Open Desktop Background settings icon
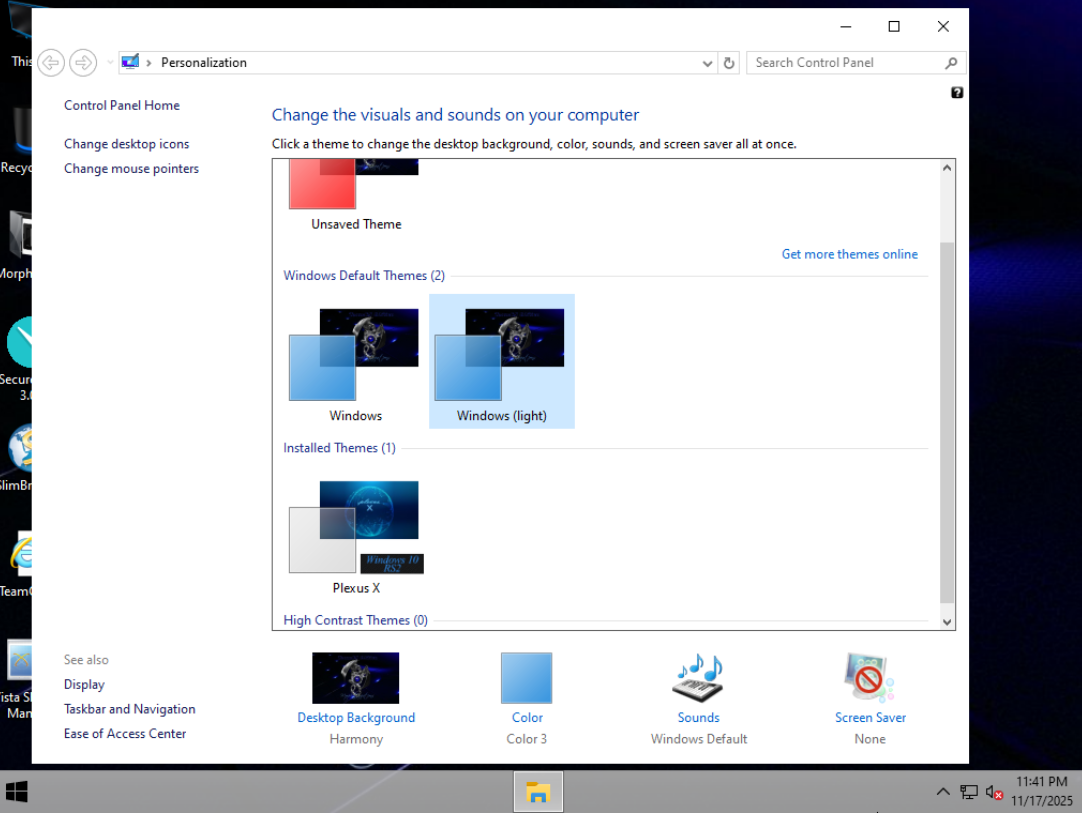1082x813 pixels. pos(355,678)
